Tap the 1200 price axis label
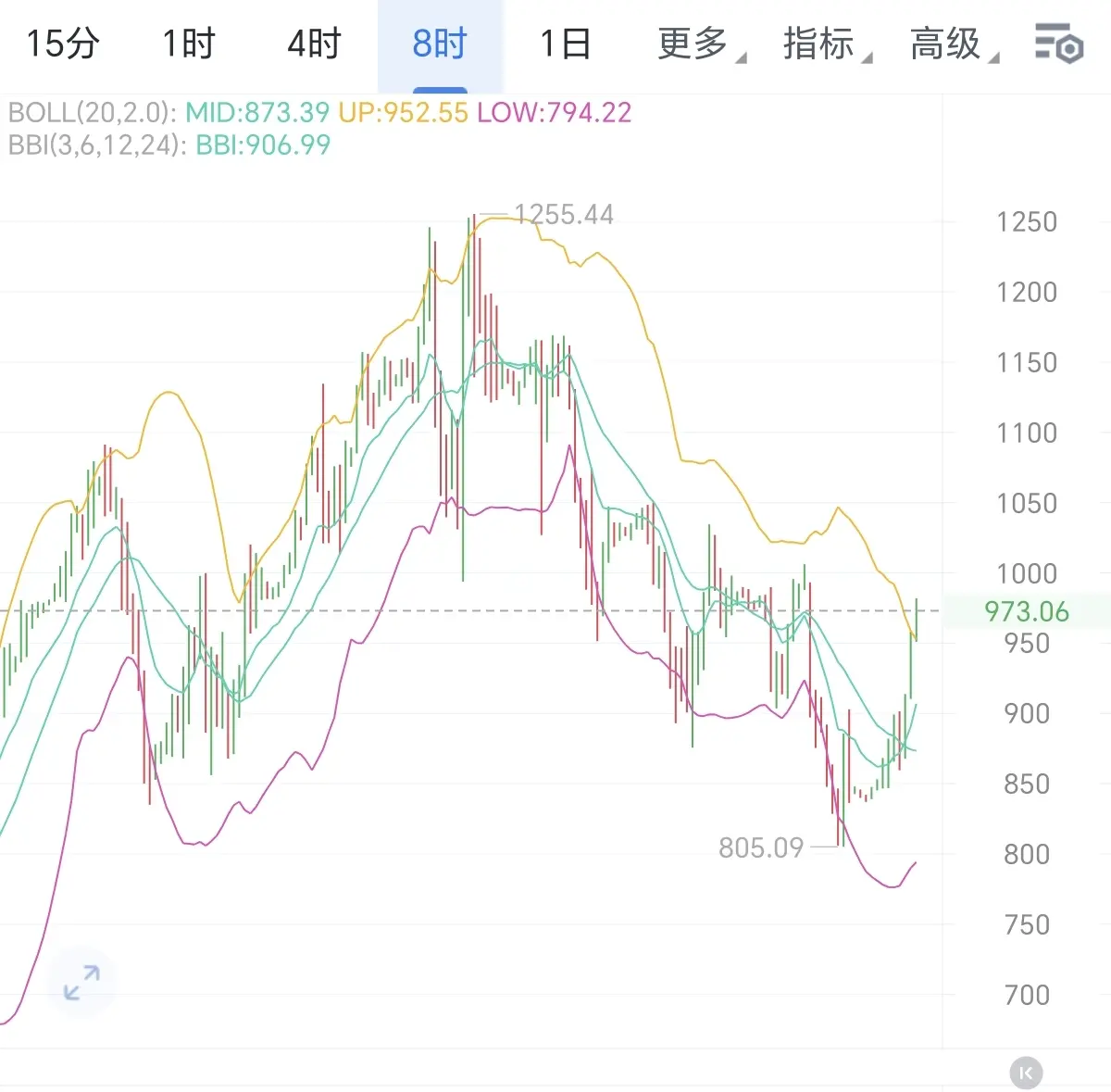The width and height of the screenshot is (1111, 1092). [x=1026, y=293]
